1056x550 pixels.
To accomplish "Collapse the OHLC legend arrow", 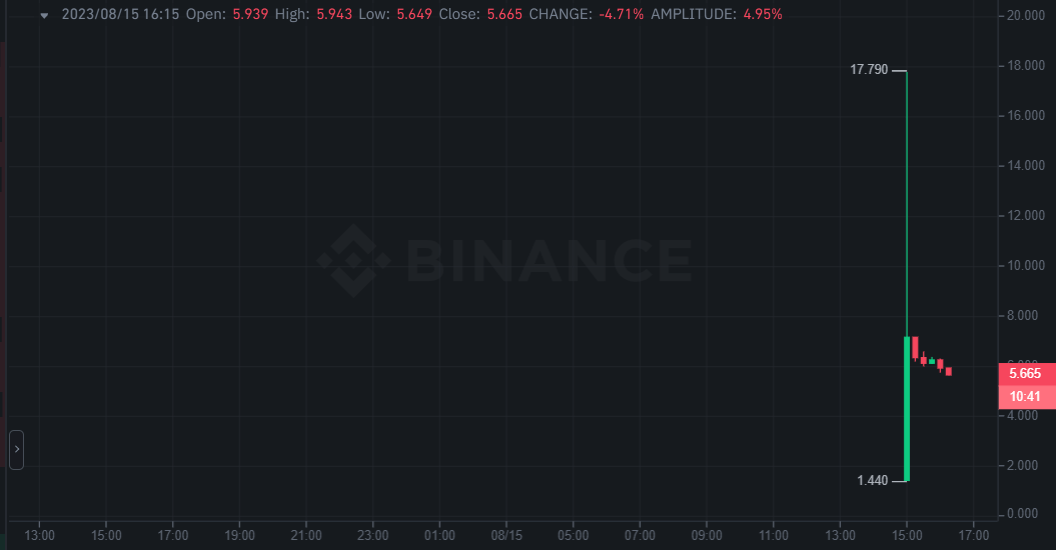I will [x=44, y=15].
